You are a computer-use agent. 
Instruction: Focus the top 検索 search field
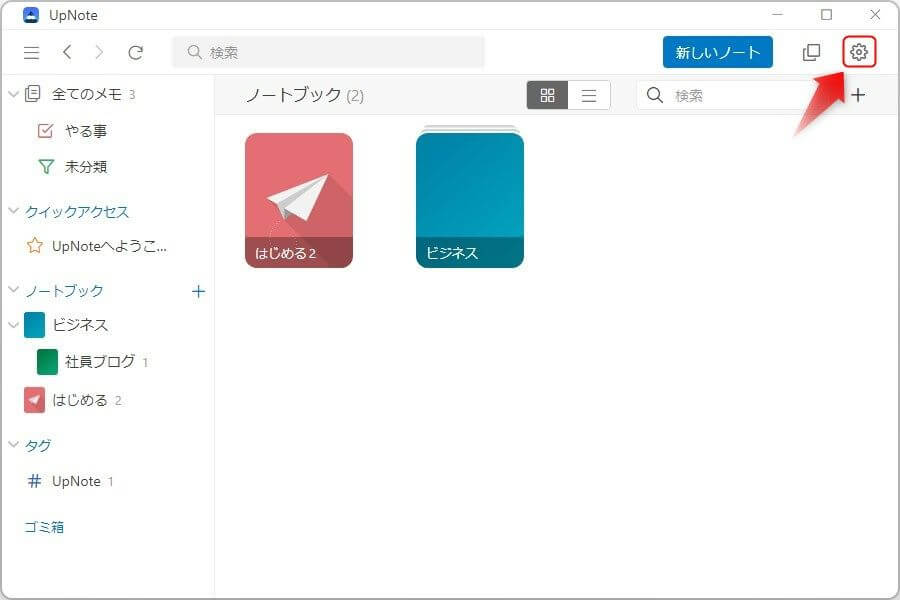pyautogui.click(x=328, y=52)
